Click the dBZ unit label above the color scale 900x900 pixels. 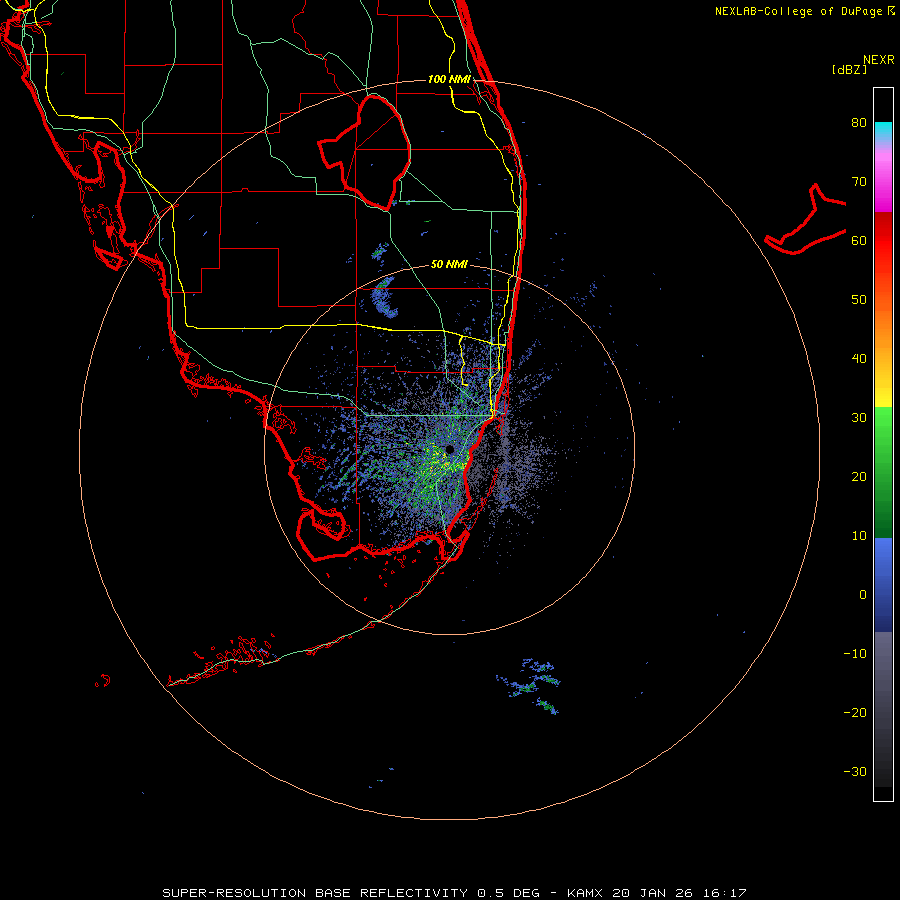tap(849, 70)
